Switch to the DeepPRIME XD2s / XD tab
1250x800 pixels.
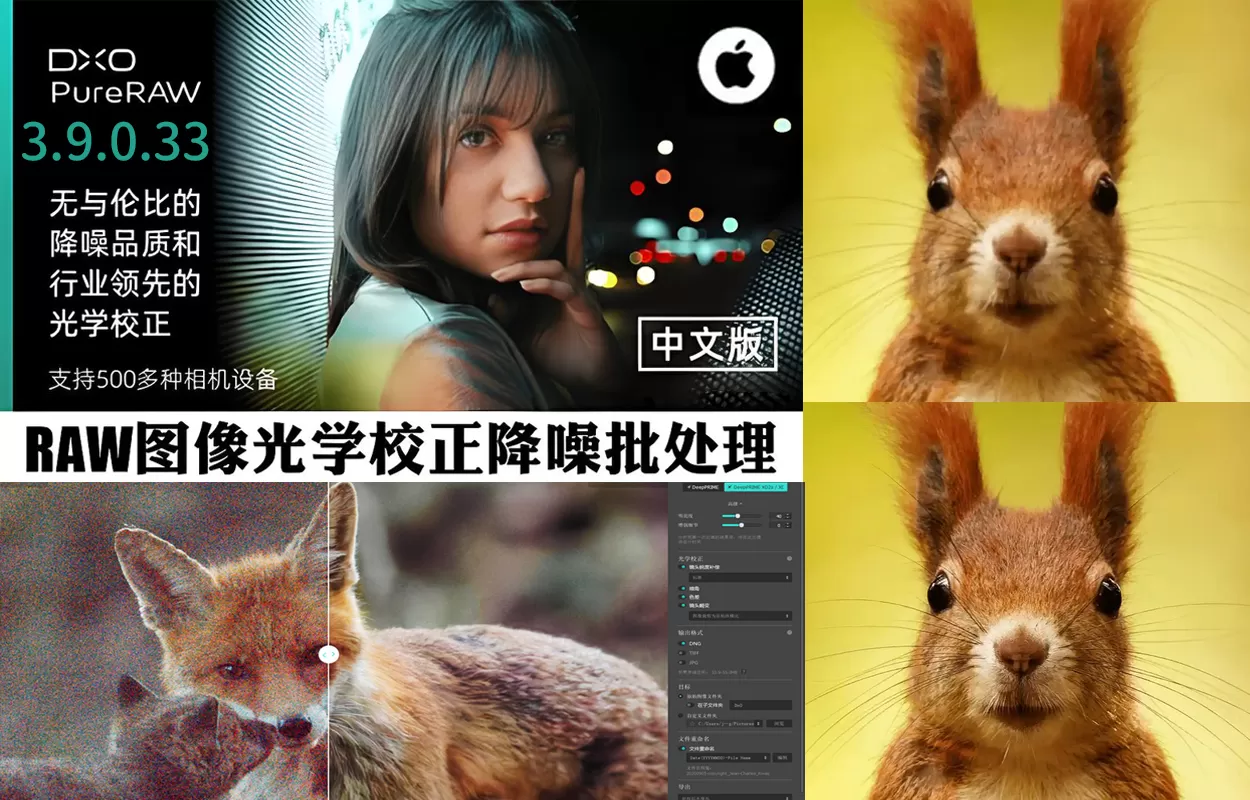pos(756,487)
